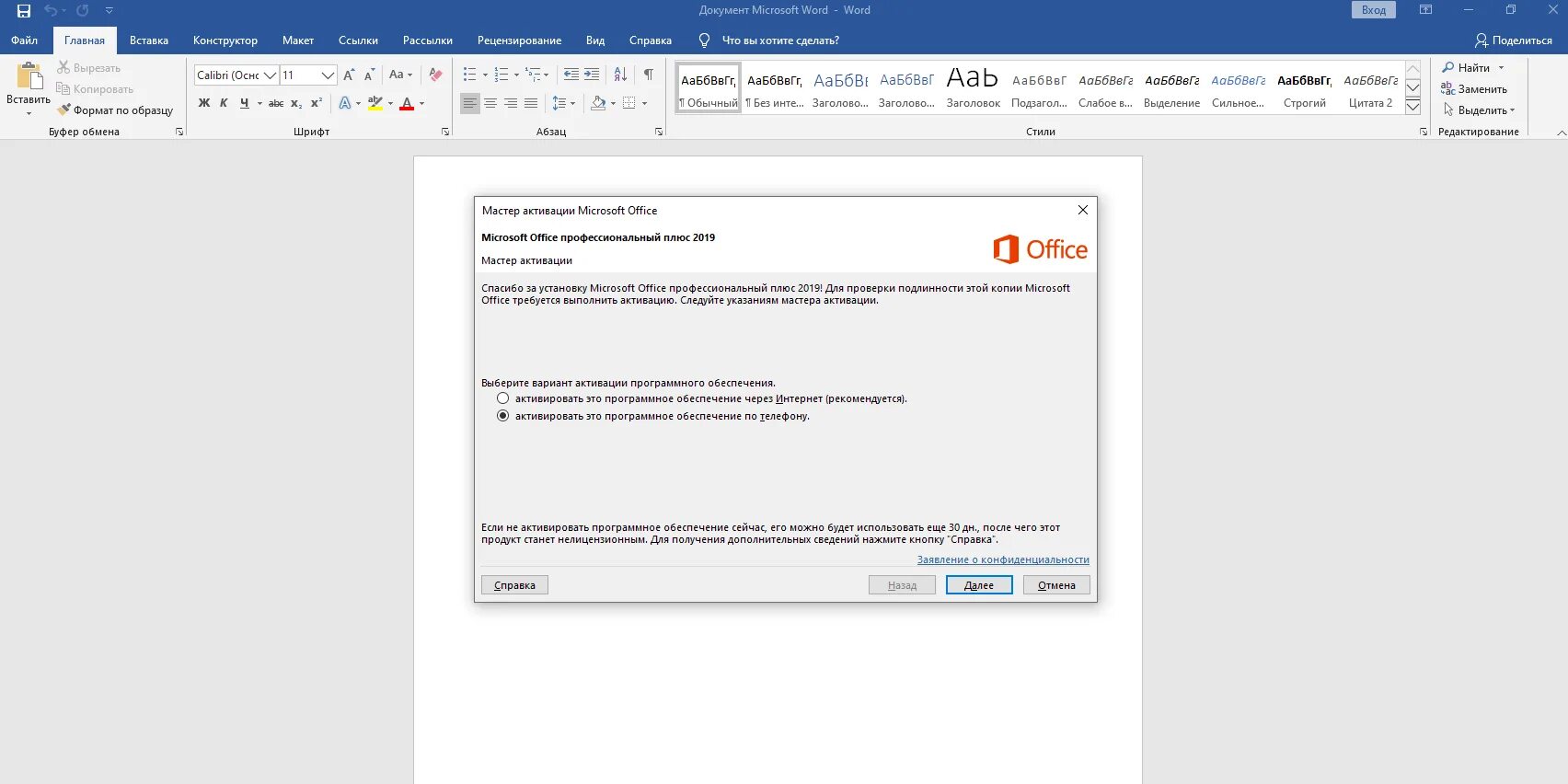
Task: Click the Sort A-Z icon
Action: [x=620, y=75]
